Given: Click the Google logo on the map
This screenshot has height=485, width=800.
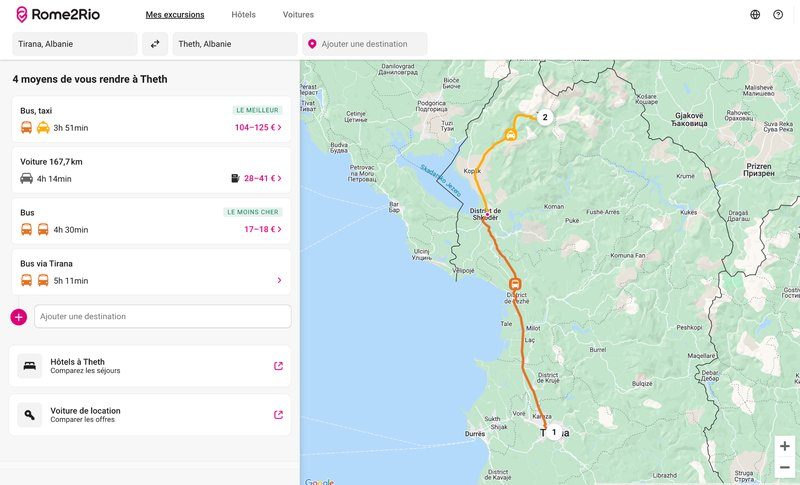Looking at the screenshot, I should point(319,481).
